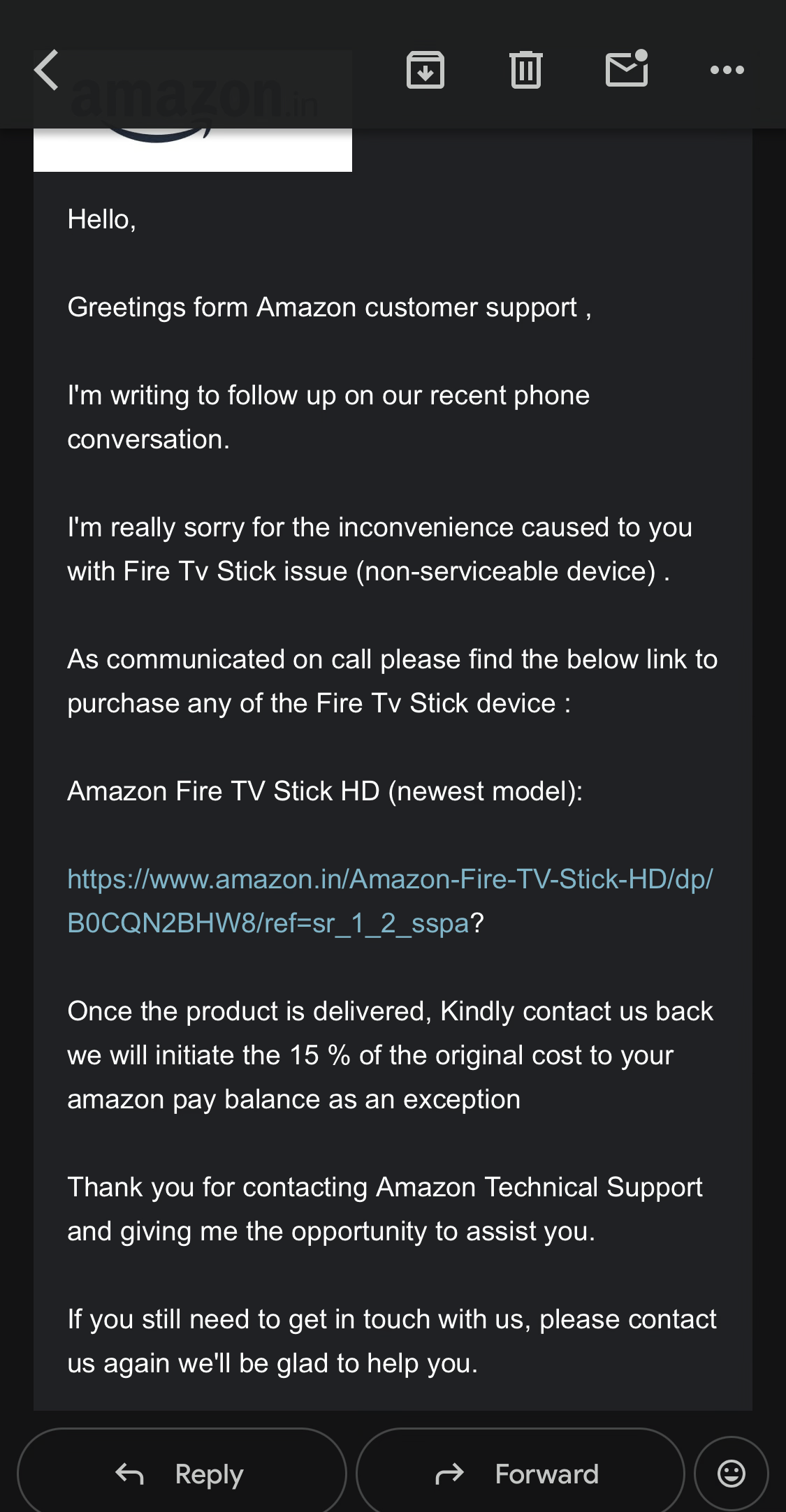Viewport: 786px width, 1512px height.
Task: Tap the "Thank you for contacting" paragraph
Action: [385, 1209]
